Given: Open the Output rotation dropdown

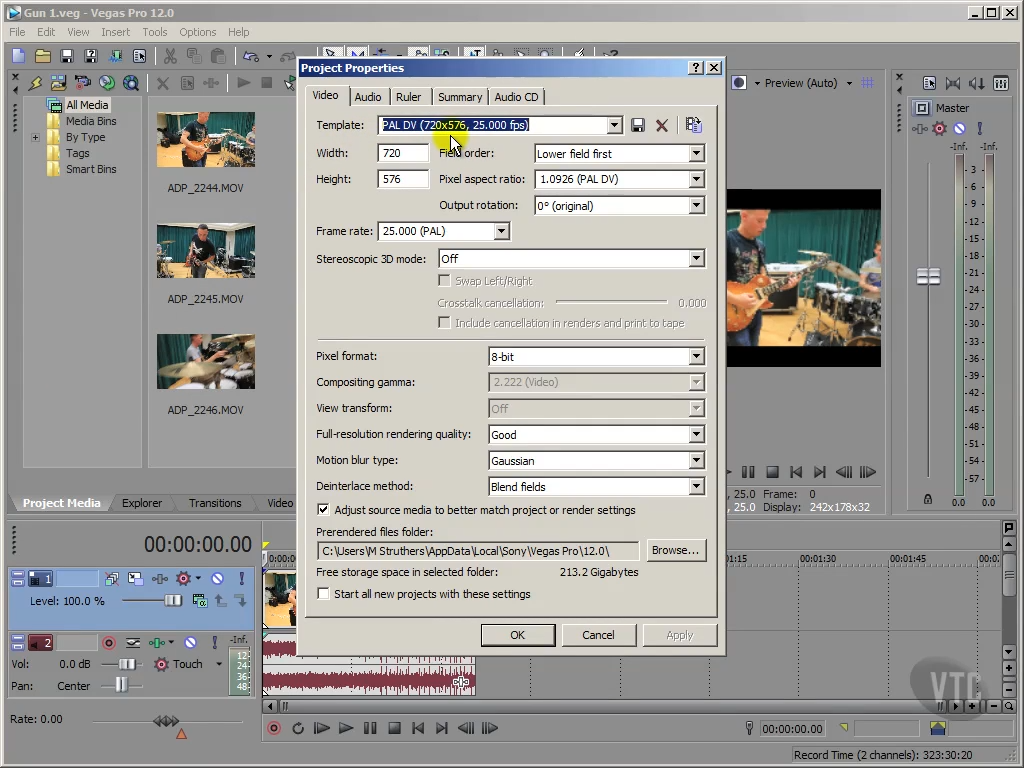Looking at the screenshot, I should pyautogui.click(x=697, y=206).
